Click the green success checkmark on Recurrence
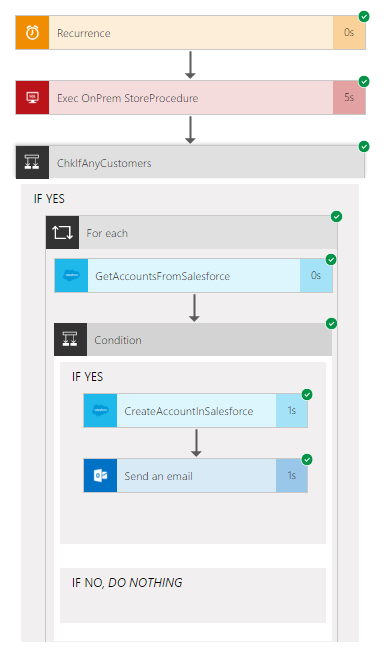This screenshot has height=649, width=392. point(364,17)
